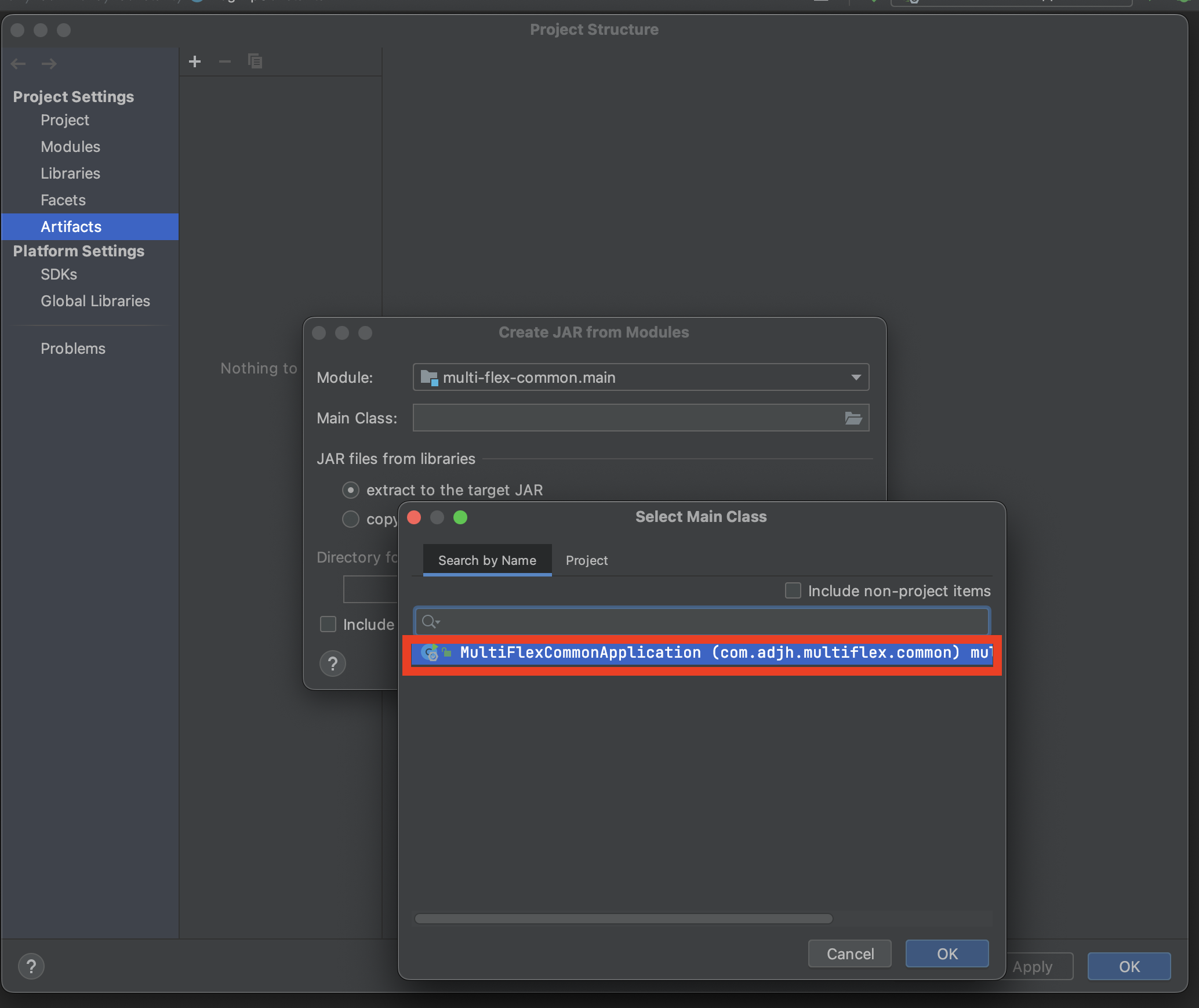The height and width of the screenshot is (1008, 1199).
Task: Click the back navigation arrow
Action: point(19,64)
